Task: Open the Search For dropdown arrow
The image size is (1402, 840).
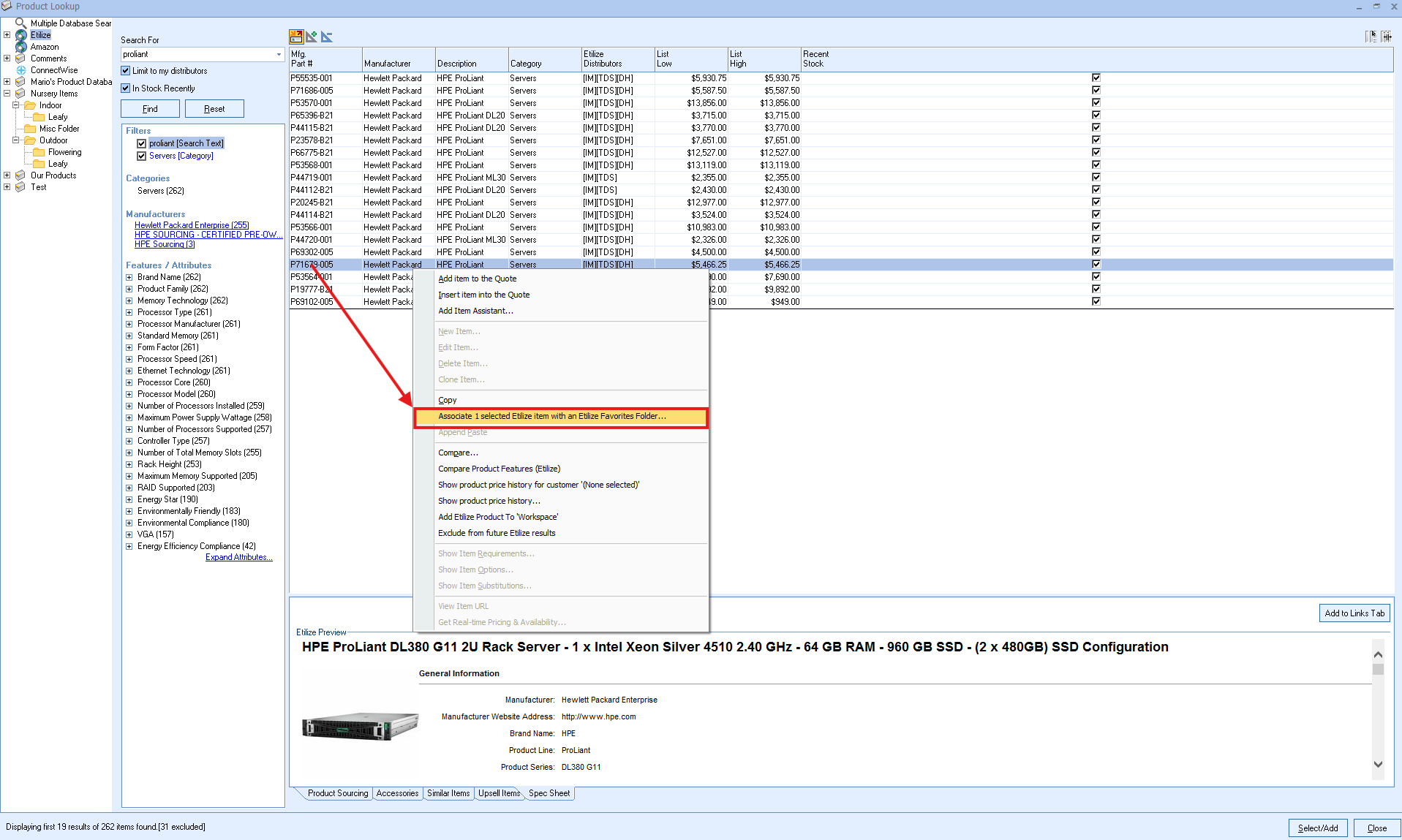Action: pos(279,55)
